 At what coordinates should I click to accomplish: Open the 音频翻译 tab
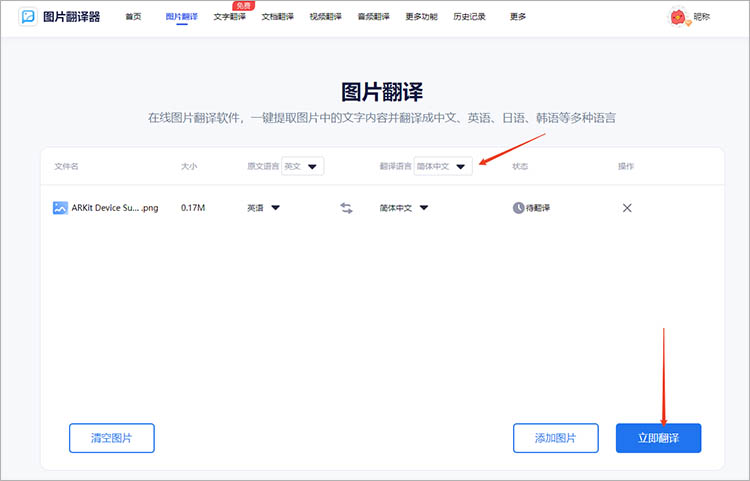click(x=374, y=17)
